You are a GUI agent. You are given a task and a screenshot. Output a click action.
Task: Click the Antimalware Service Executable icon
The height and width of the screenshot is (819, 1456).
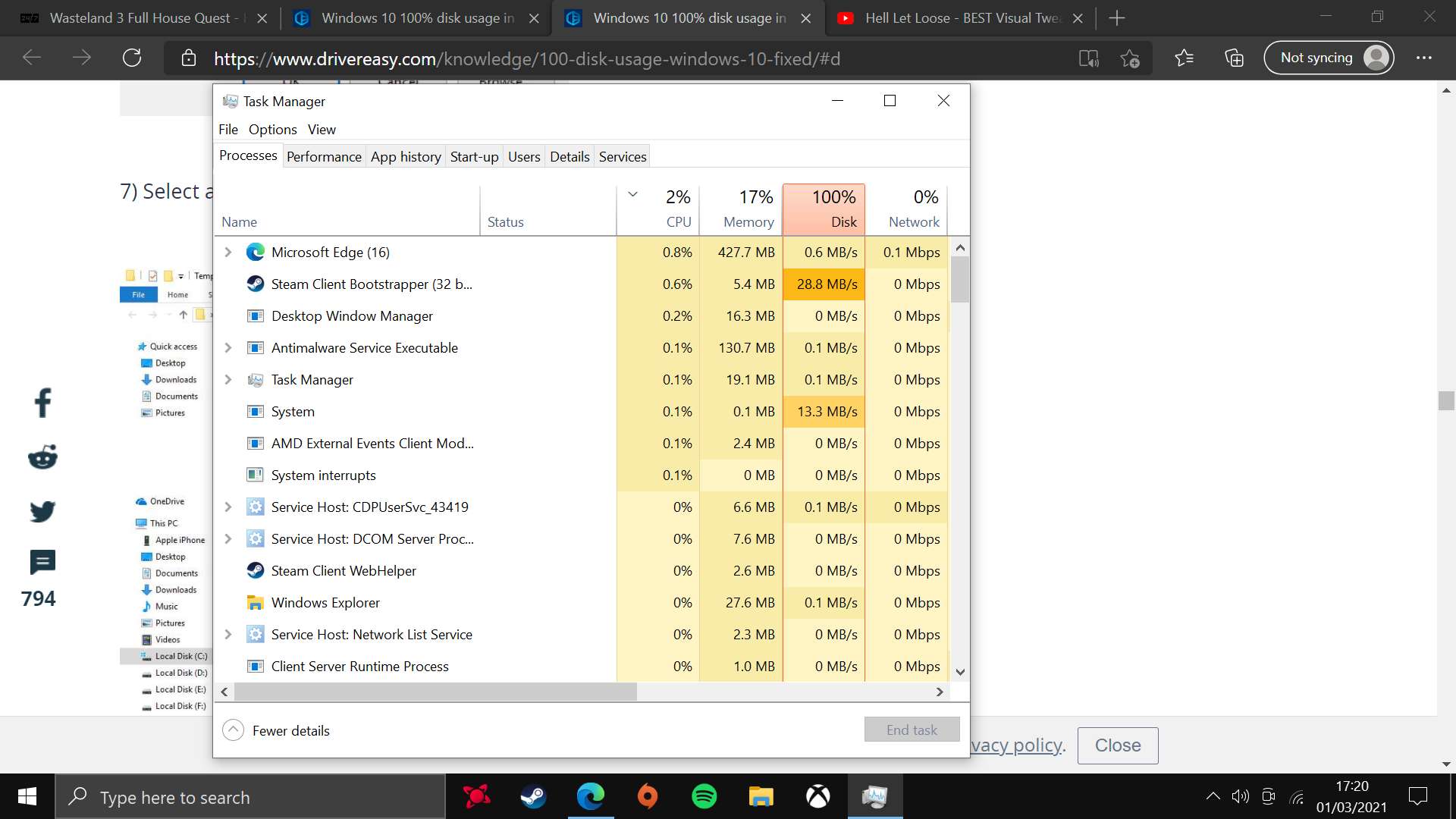click(x=256, y=347)
